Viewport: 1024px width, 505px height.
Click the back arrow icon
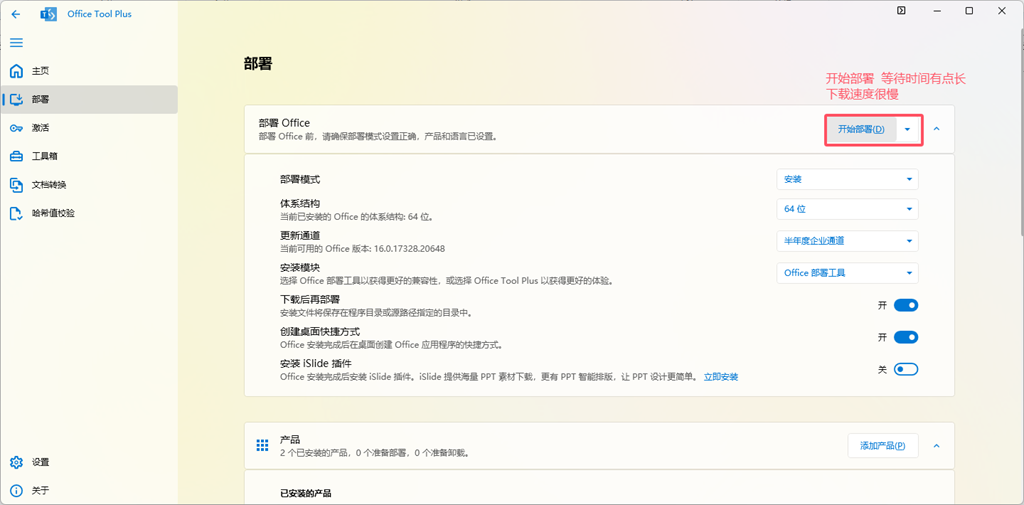[16, 14]
